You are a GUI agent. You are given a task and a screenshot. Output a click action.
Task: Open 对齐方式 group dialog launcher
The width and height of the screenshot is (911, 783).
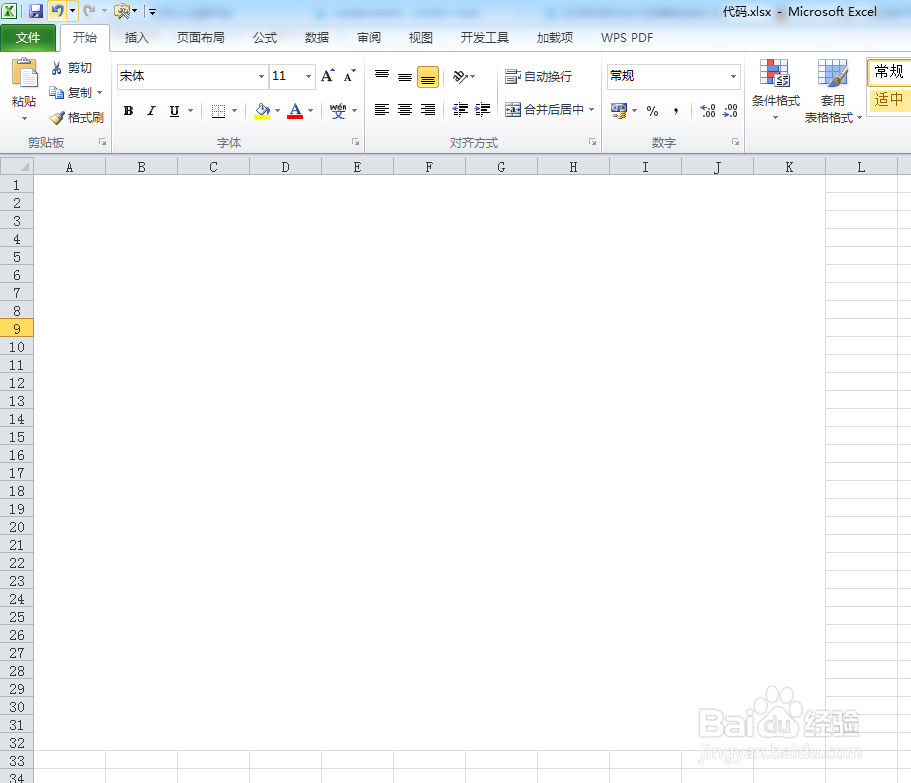pos(593,142)
